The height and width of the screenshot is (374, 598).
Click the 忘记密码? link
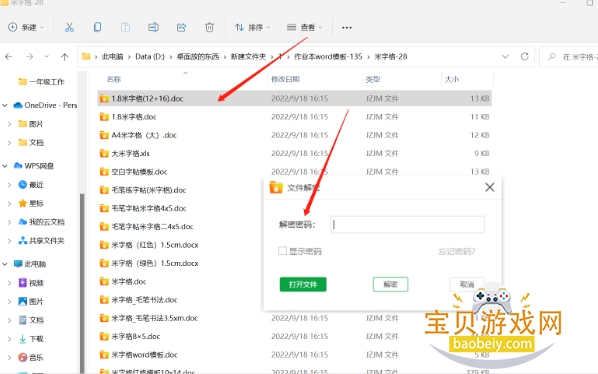pyautogui.click(x=457, y=251)
